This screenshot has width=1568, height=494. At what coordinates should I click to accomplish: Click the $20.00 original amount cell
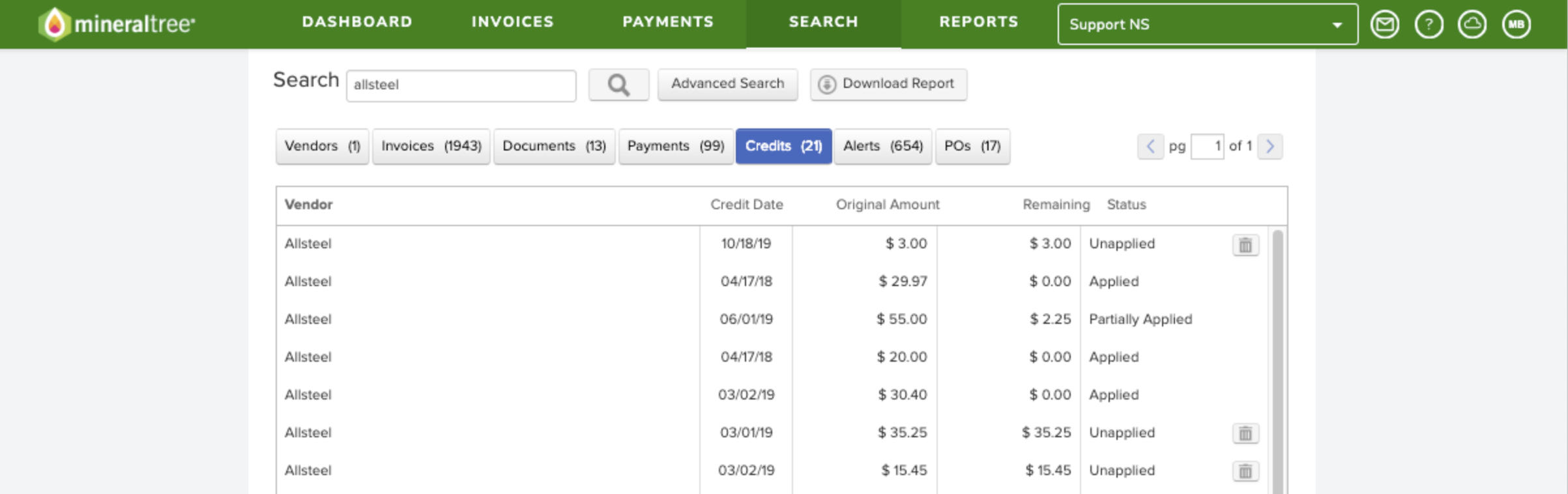(901, 357)
